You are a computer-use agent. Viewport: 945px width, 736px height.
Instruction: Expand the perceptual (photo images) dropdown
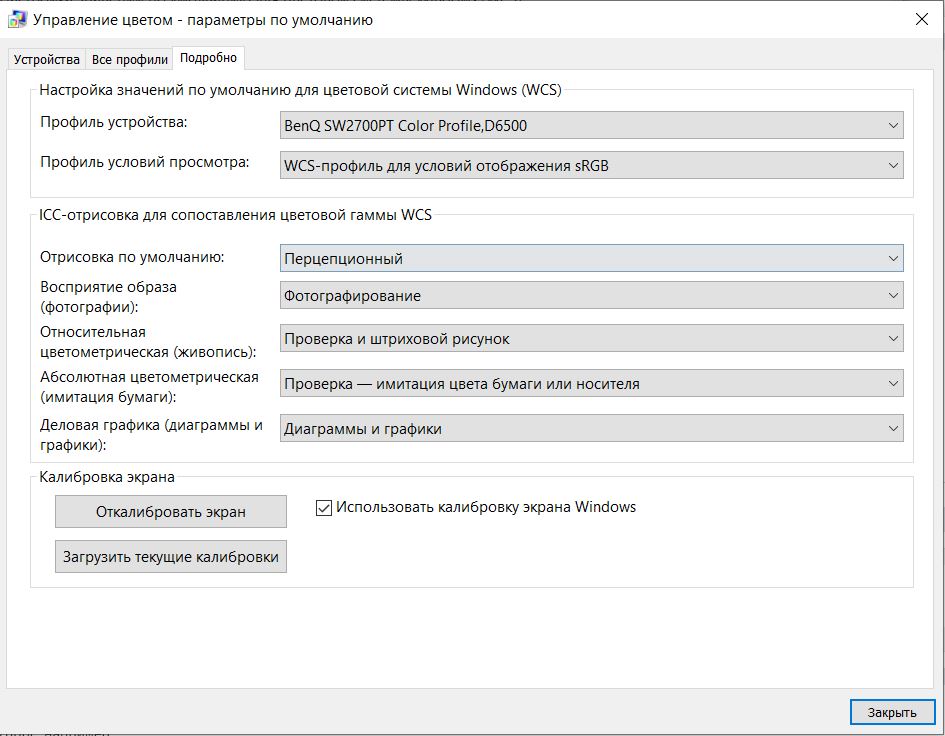[x=591, y=296]
